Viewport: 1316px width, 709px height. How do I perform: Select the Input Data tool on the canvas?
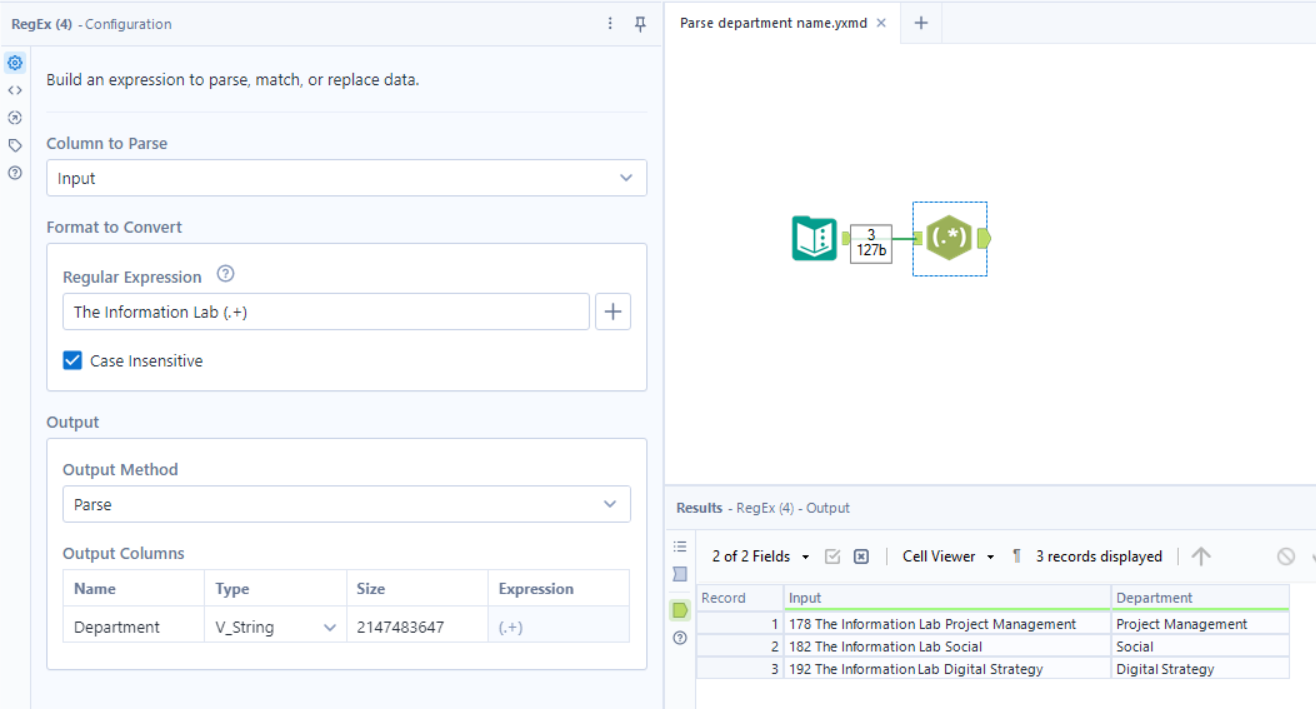(814, 238)
